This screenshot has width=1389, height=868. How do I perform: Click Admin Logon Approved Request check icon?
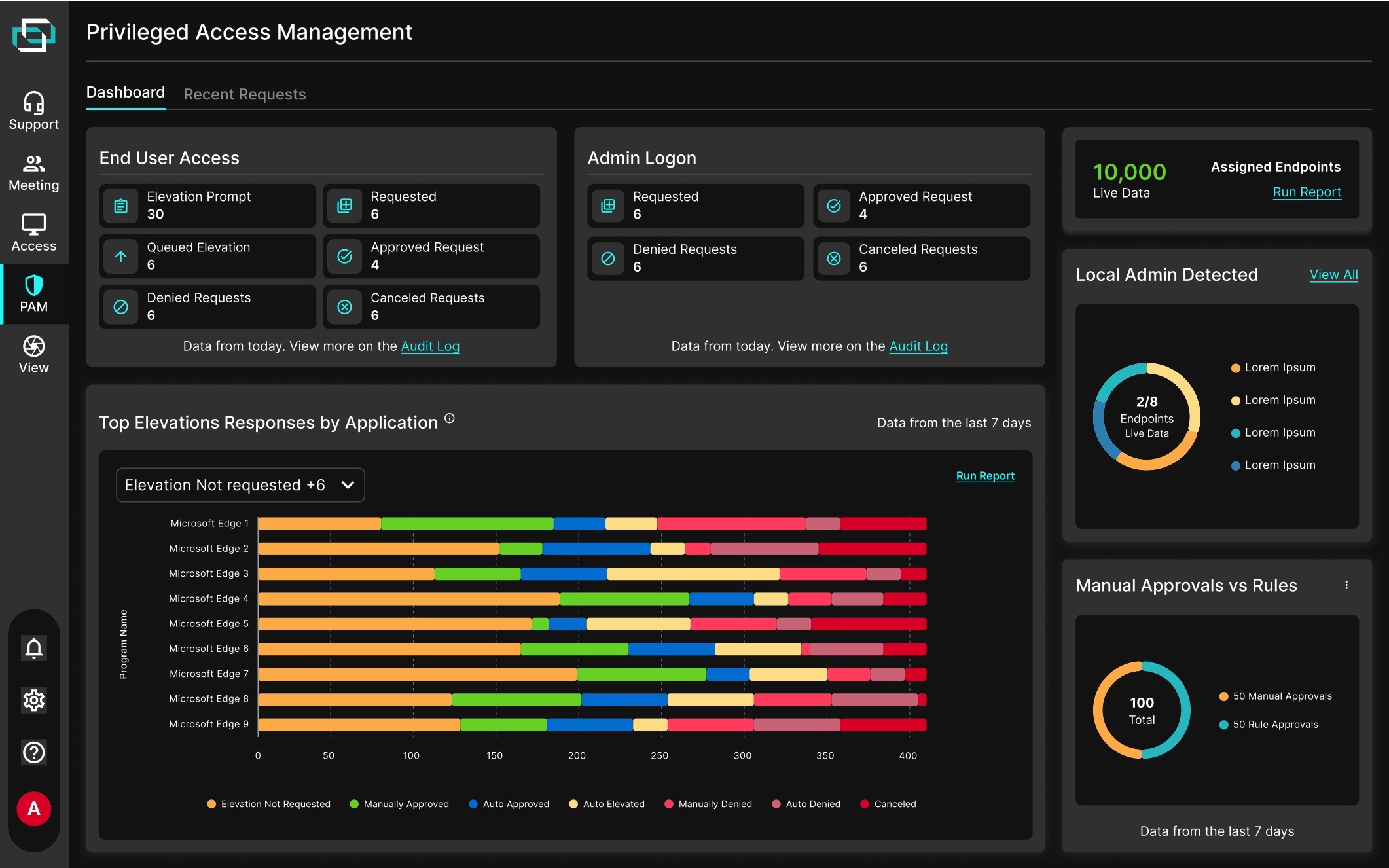(834, 206)
